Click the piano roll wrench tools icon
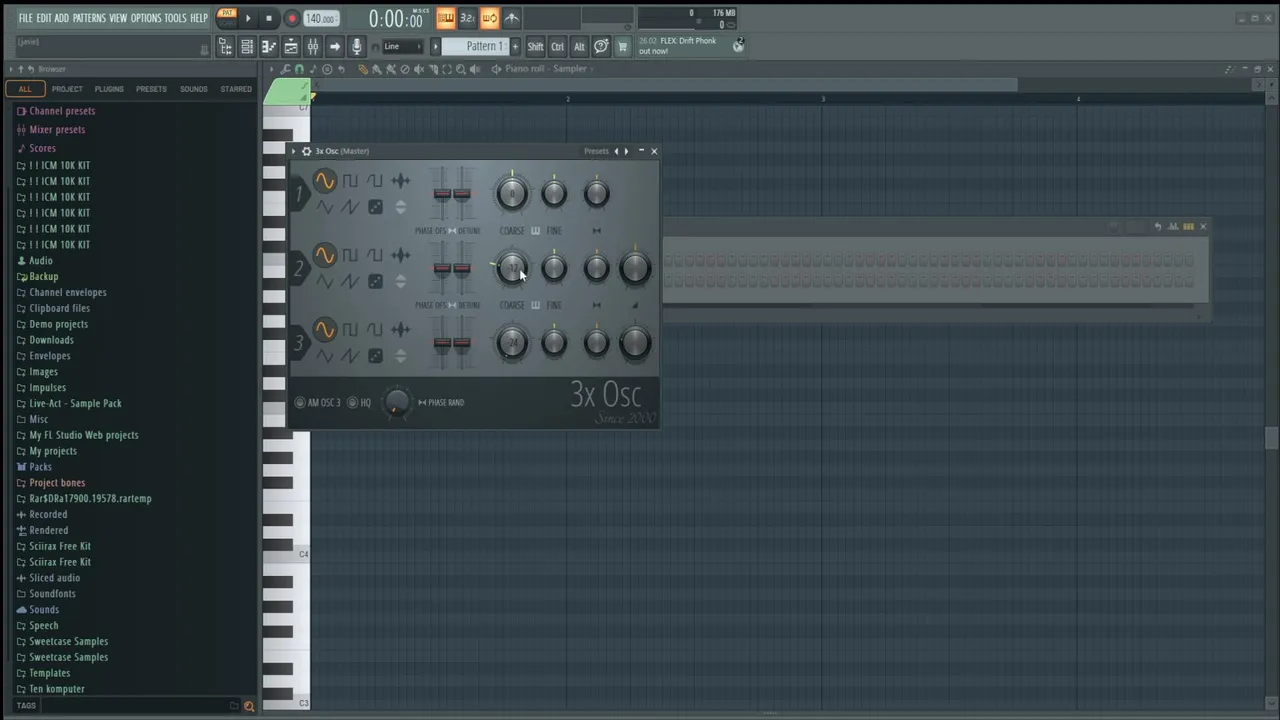1280x720 pixels. click(x=286, y=69)
